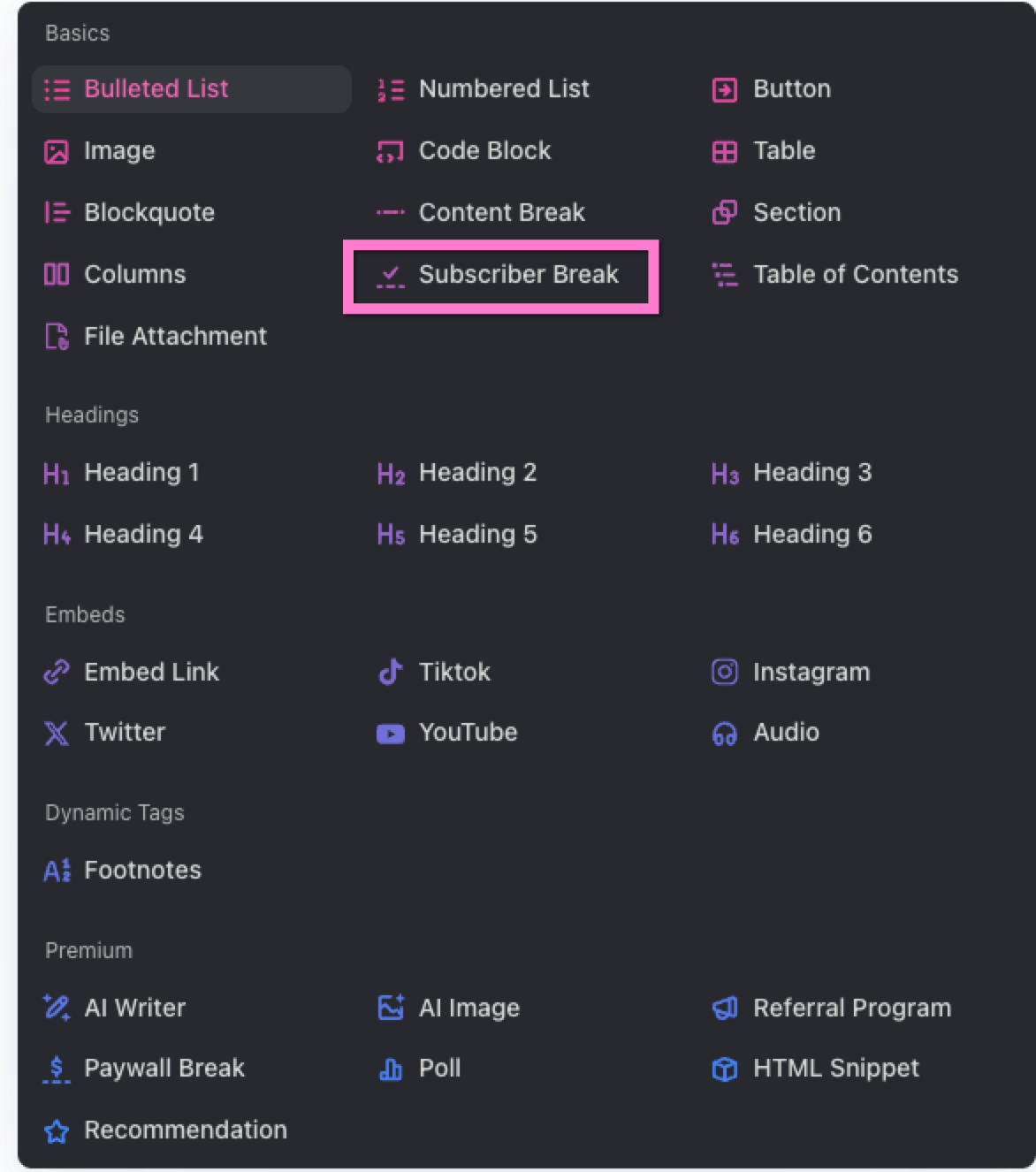Click the Bulleted List icon
Viewport: 1036px width, 1172px height.
point(57,90)
